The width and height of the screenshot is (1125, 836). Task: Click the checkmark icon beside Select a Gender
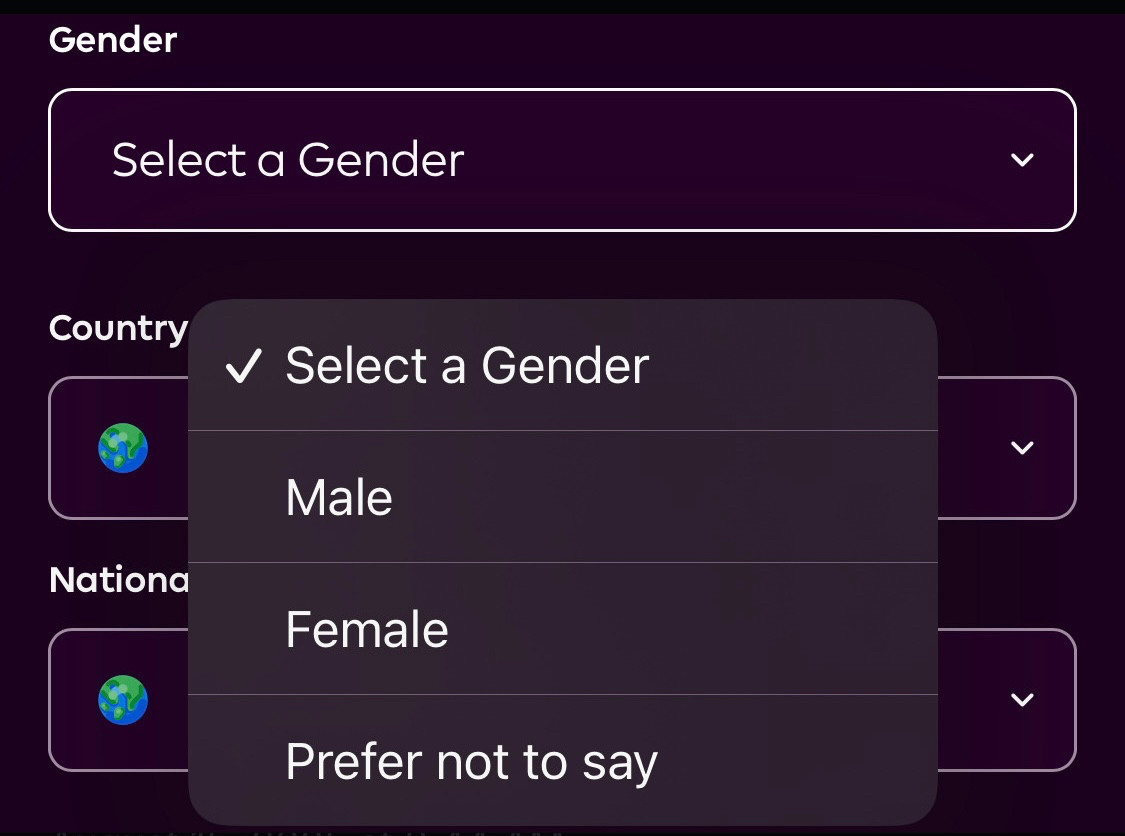coord(243,366)
